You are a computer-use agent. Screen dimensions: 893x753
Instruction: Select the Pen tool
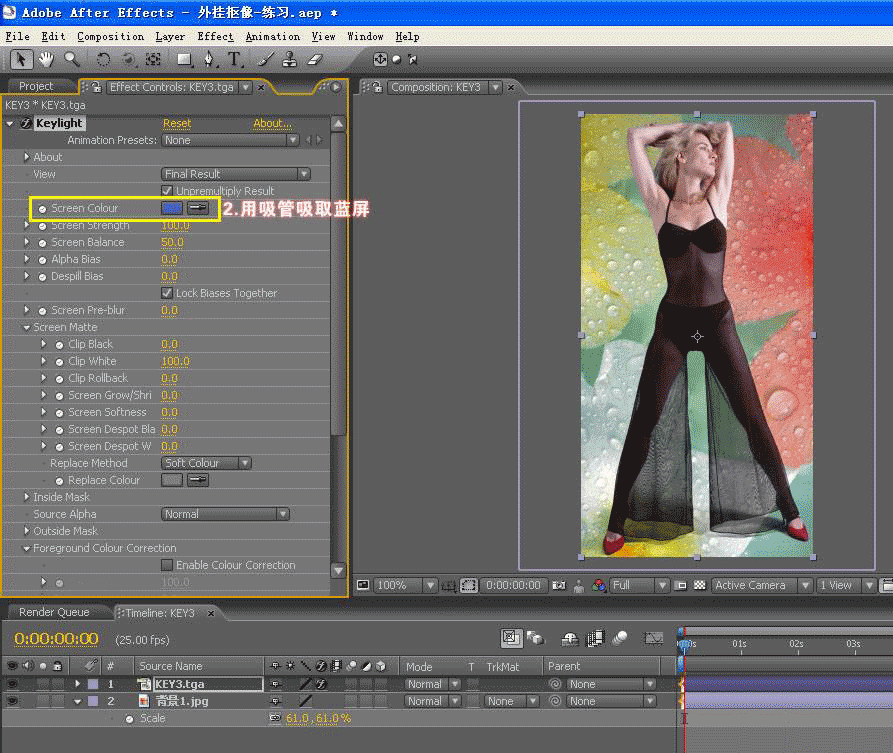pyautogui.click(x=210, y=60)
